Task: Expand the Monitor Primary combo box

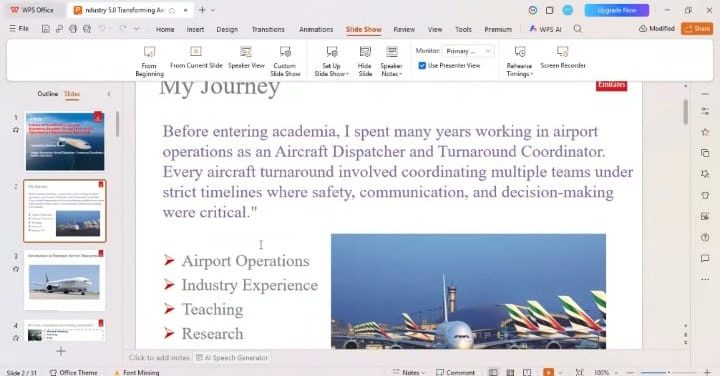Action: (x=468, y=51)
